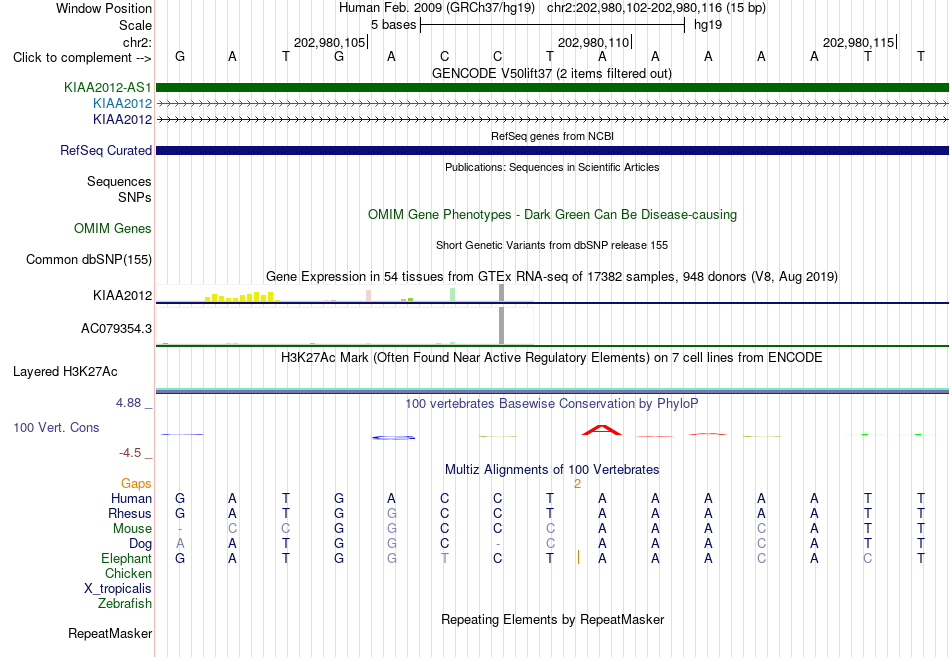Viewport: 950px width, 657px height.
Task: Click the Window Position label
Action: 104,8
